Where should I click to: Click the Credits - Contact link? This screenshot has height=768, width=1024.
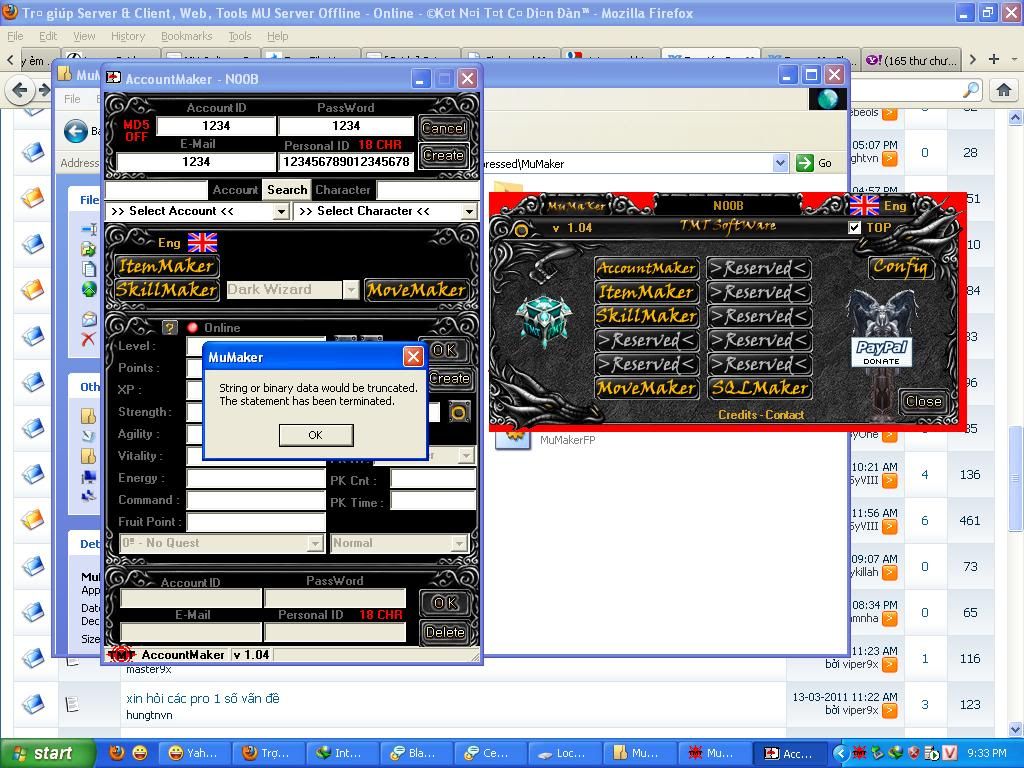[x=761, y=415]
